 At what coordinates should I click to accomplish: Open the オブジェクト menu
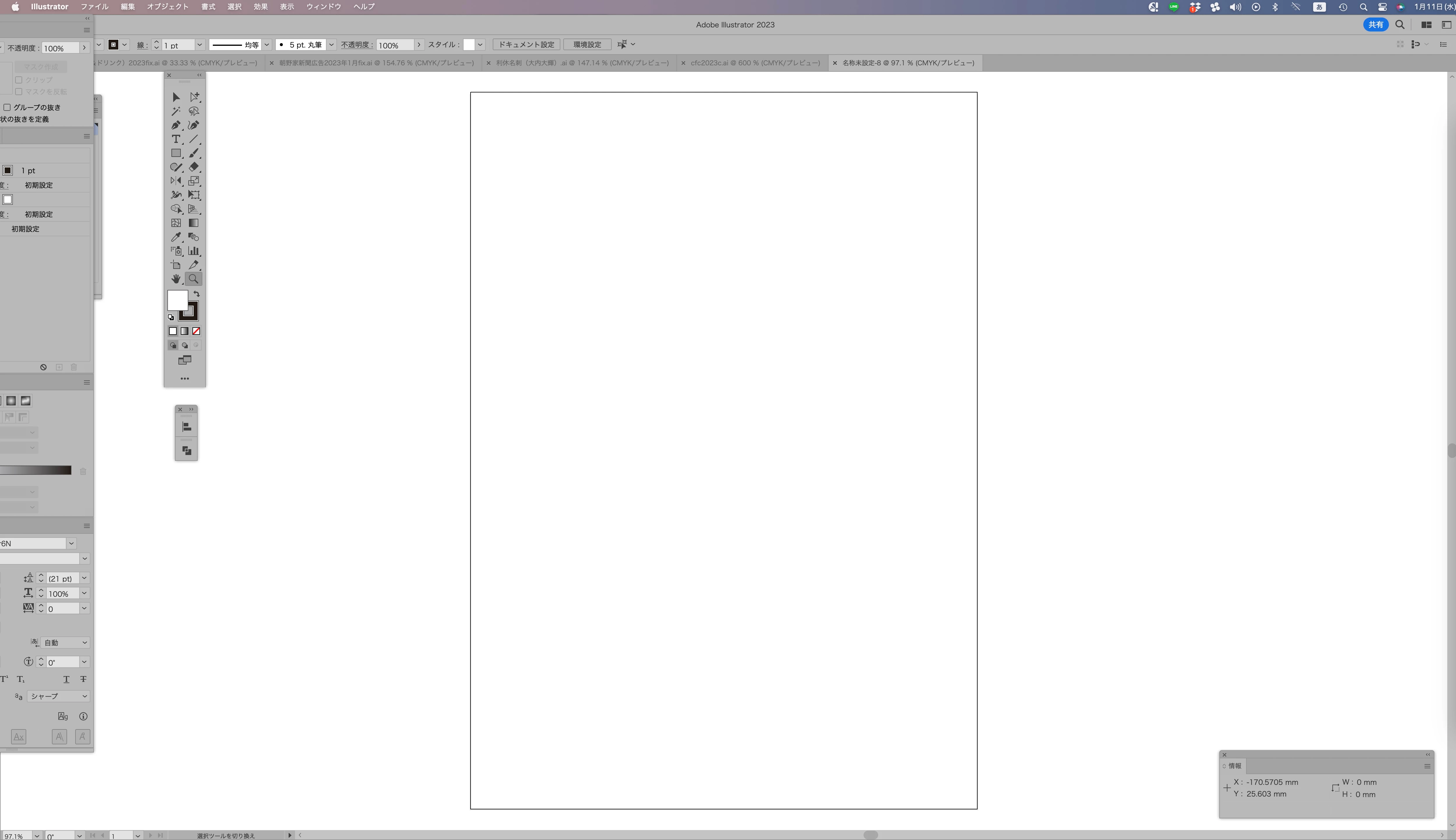coord(167,7)
